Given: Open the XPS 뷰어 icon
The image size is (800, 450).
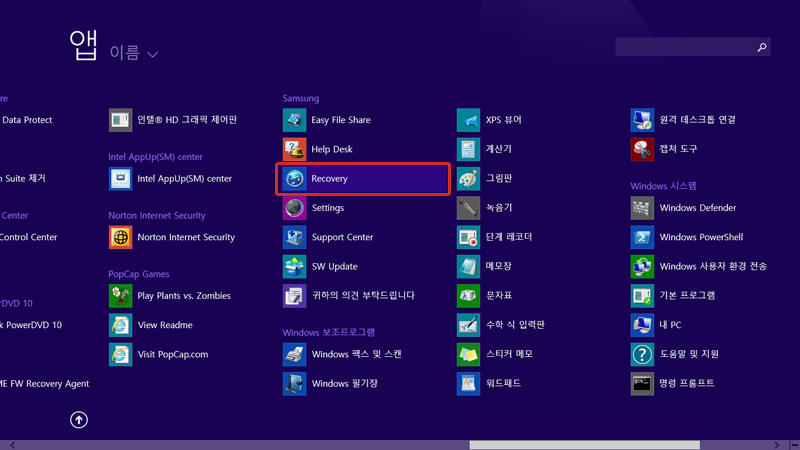Looking at the screenshot, I should click(468, 120).
